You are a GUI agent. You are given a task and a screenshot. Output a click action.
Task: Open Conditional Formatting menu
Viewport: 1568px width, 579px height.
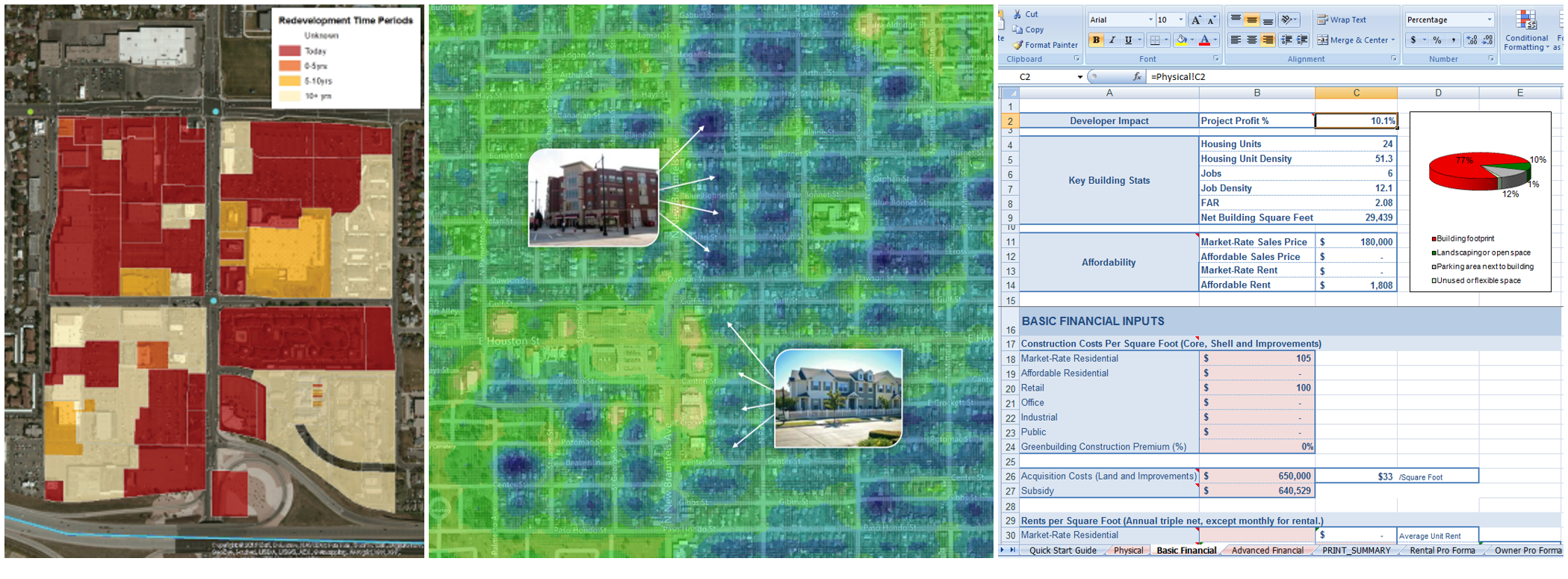[x=1526, y=31]
